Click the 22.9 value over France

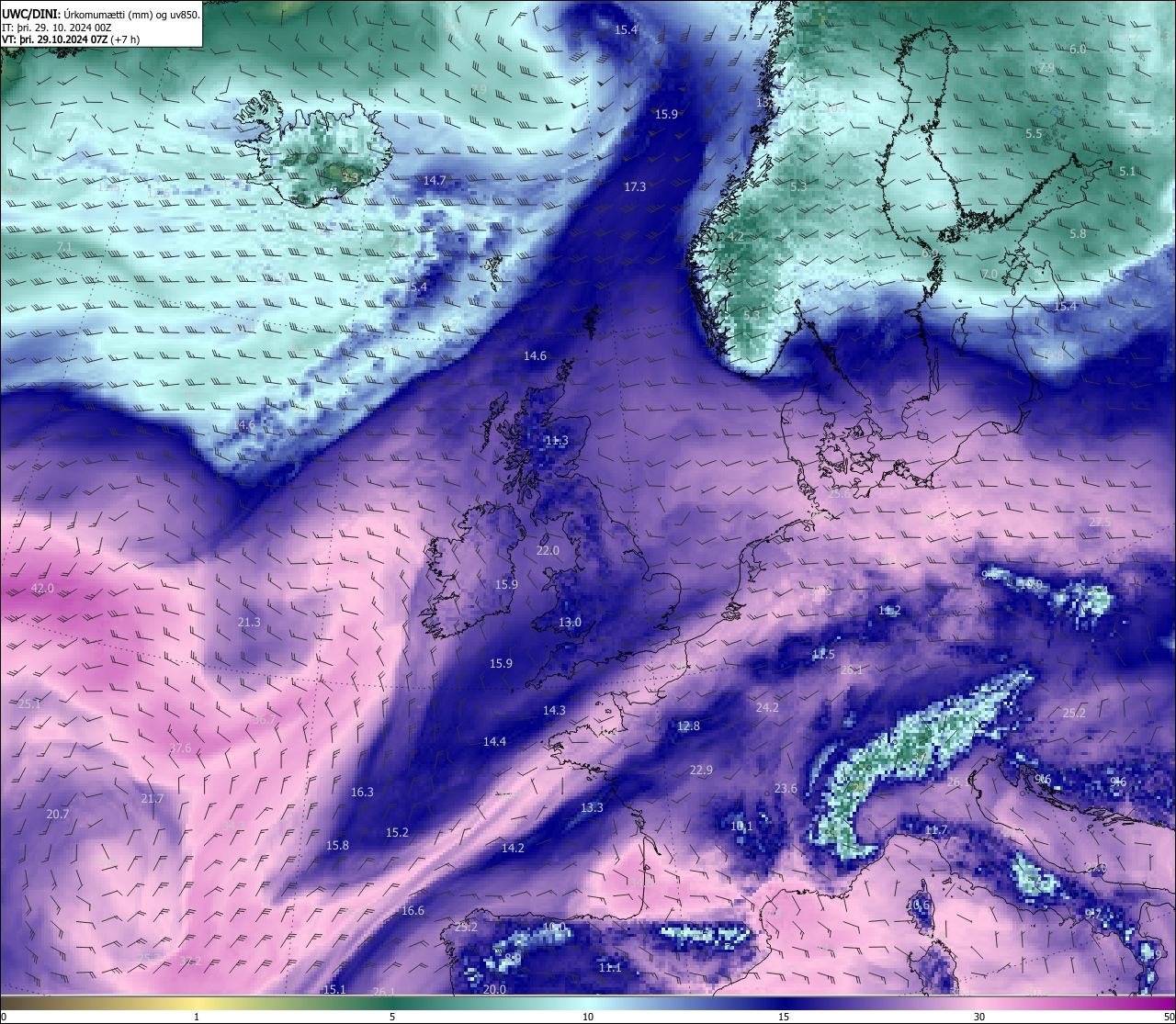point(701,770)
